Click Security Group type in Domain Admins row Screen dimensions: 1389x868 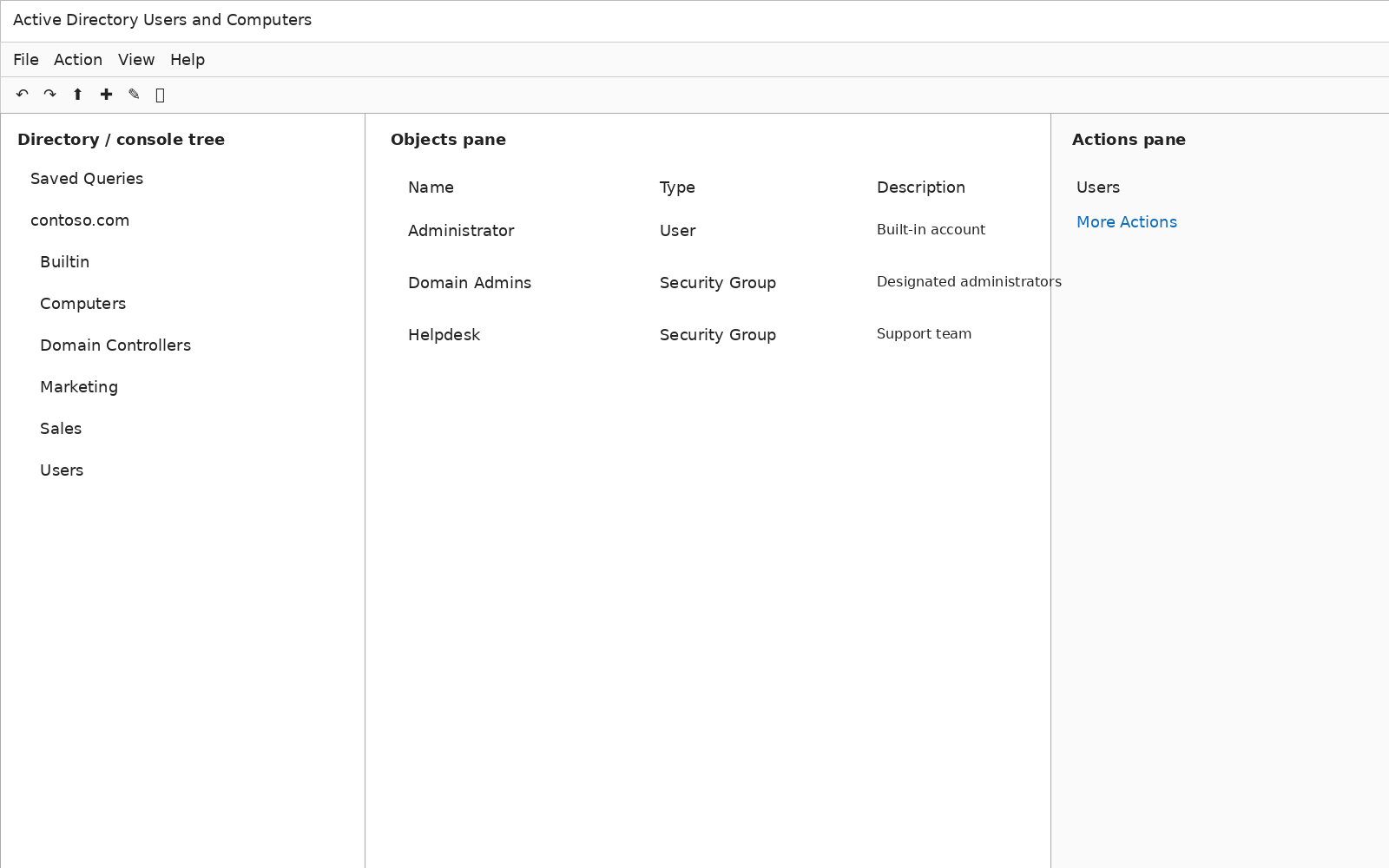coord(718,283)
